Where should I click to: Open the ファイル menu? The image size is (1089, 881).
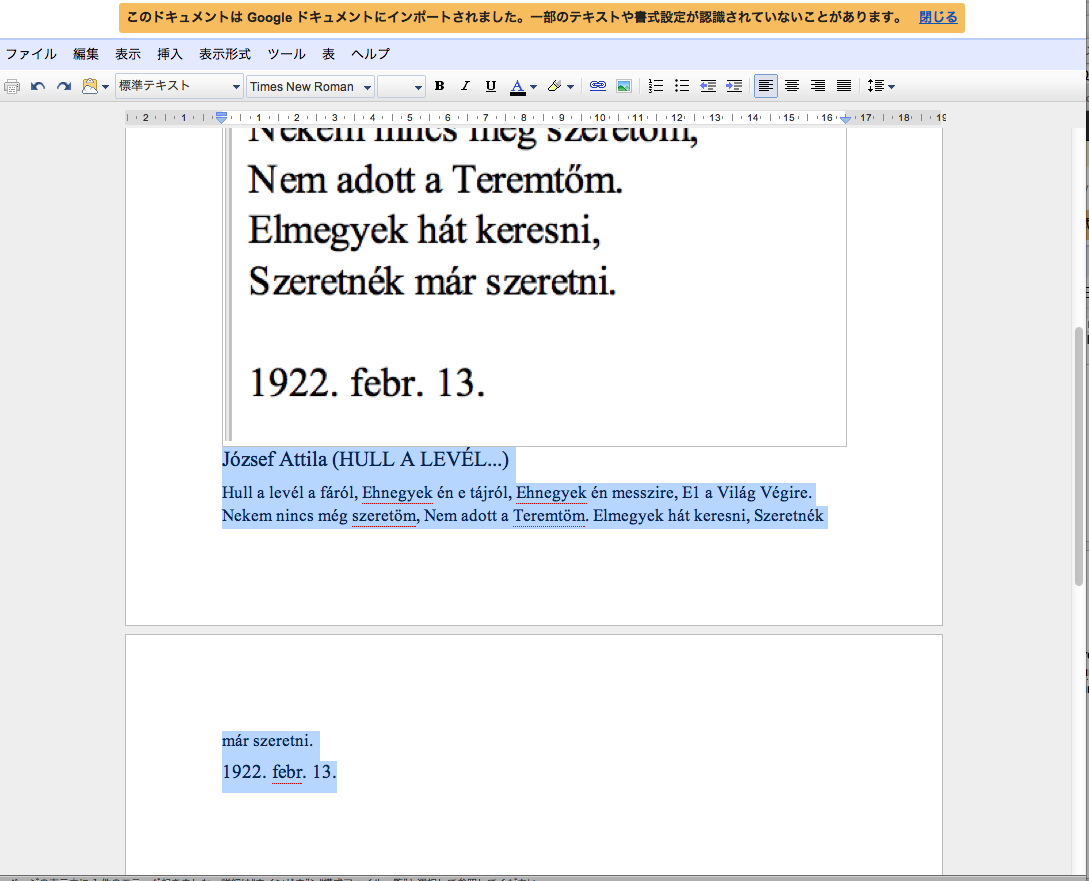[x=31, y=54]
